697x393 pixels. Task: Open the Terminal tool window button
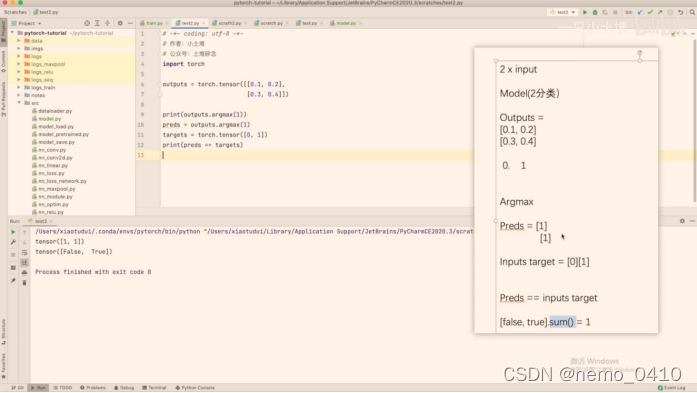(x=154, y=388)
